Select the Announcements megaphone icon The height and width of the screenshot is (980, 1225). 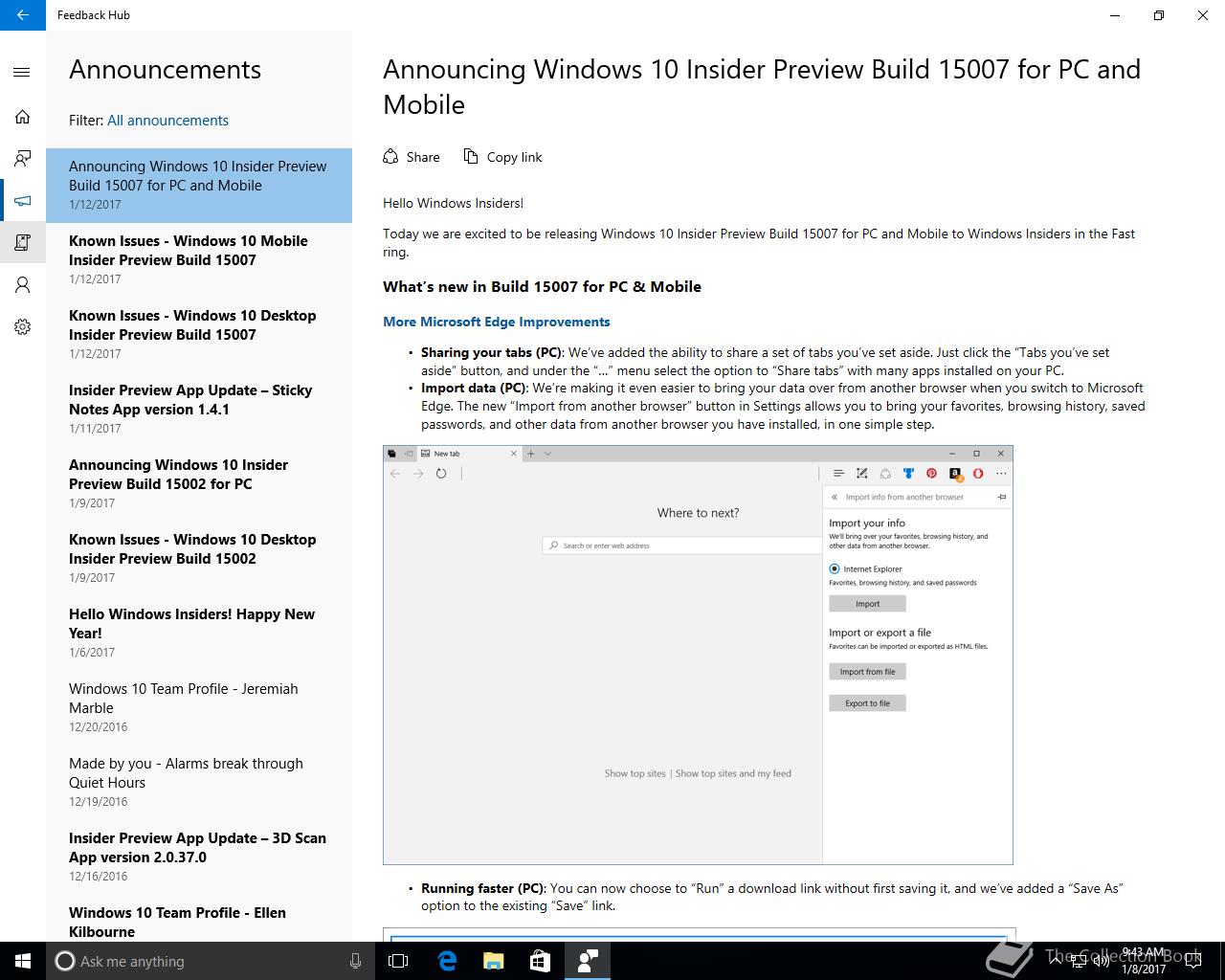(x=23, y=201)
